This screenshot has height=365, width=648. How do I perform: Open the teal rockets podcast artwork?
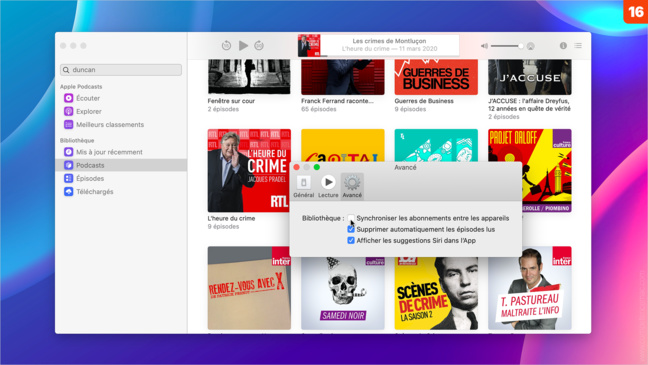pos(436,145)
